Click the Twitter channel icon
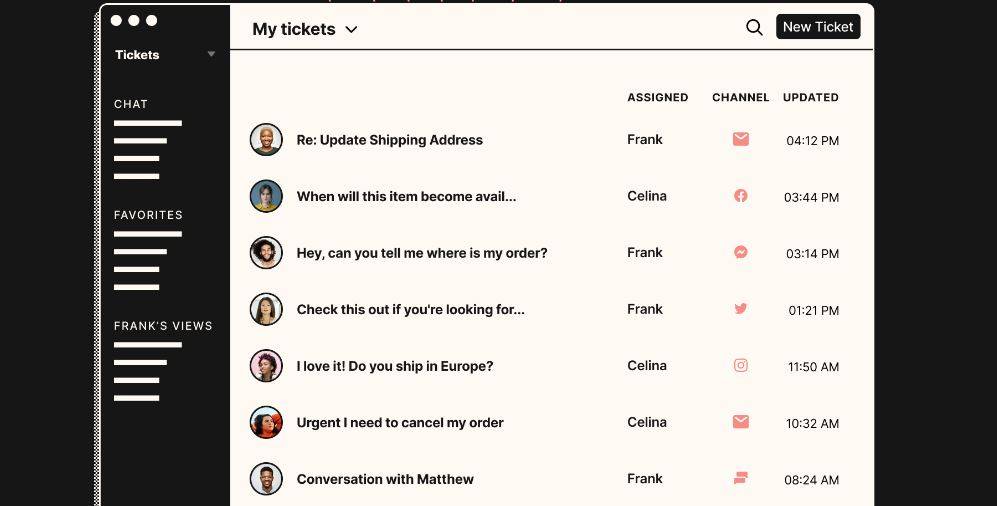997x506 pixels. pos(741,309)
